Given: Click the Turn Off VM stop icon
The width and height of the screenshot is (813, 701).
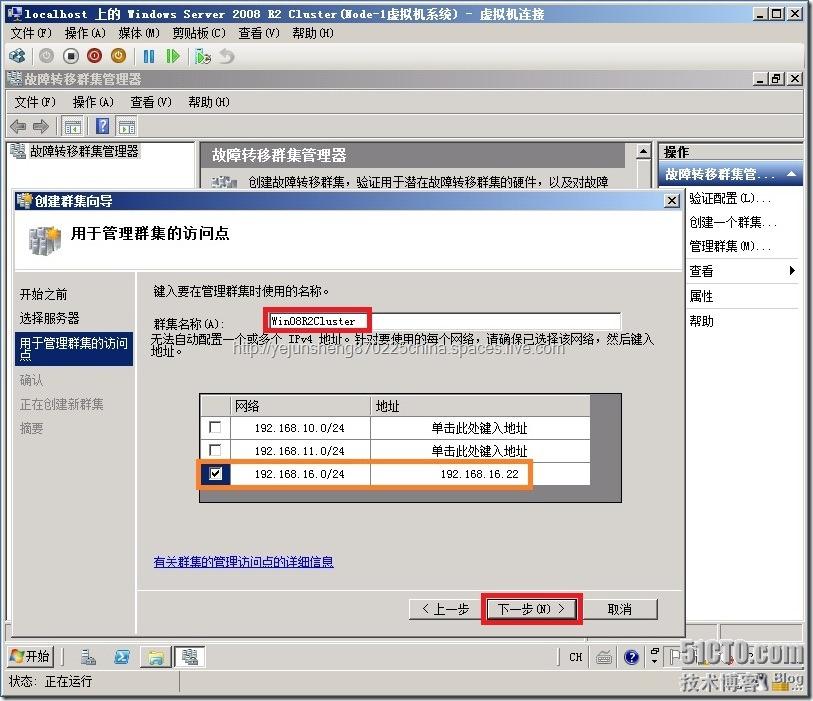Looking at the screenshot, I should pos(71,56).
